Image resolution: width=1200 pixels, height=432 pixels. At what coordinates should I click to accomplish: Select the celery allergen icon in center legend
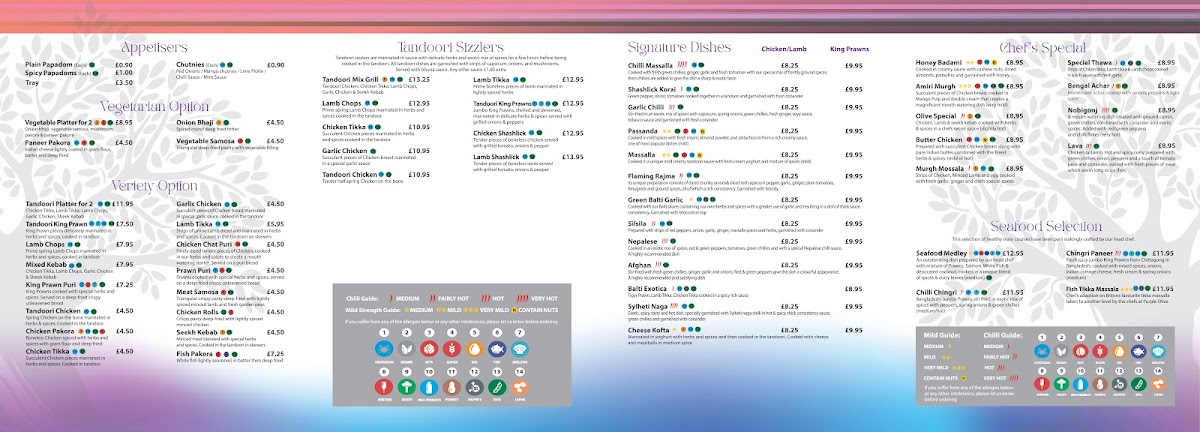click(x=407, y=387)
